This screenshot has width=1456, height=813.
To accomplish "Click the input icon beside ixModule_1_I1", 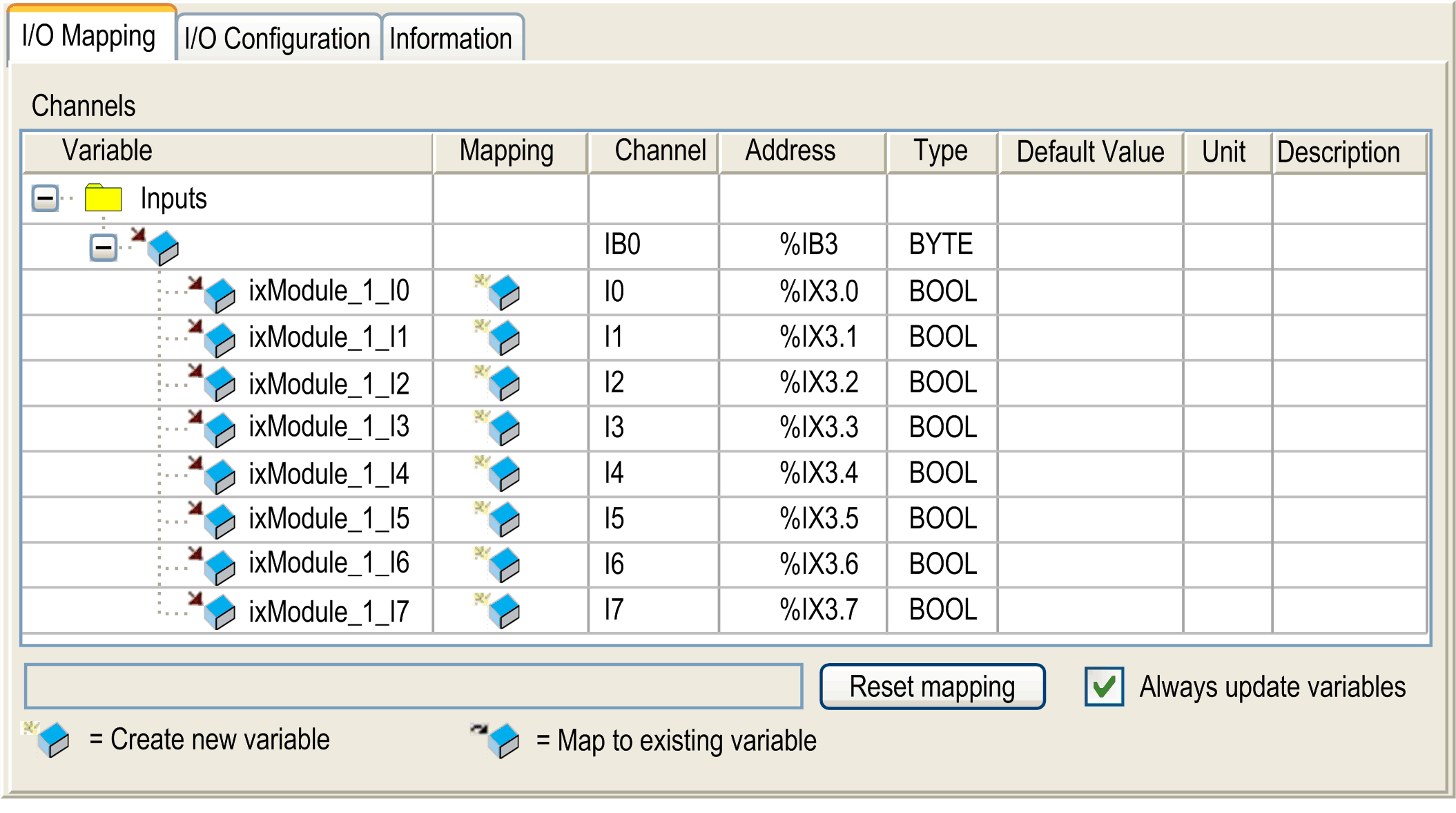I will pyautogui.click(x=213, y=338).
